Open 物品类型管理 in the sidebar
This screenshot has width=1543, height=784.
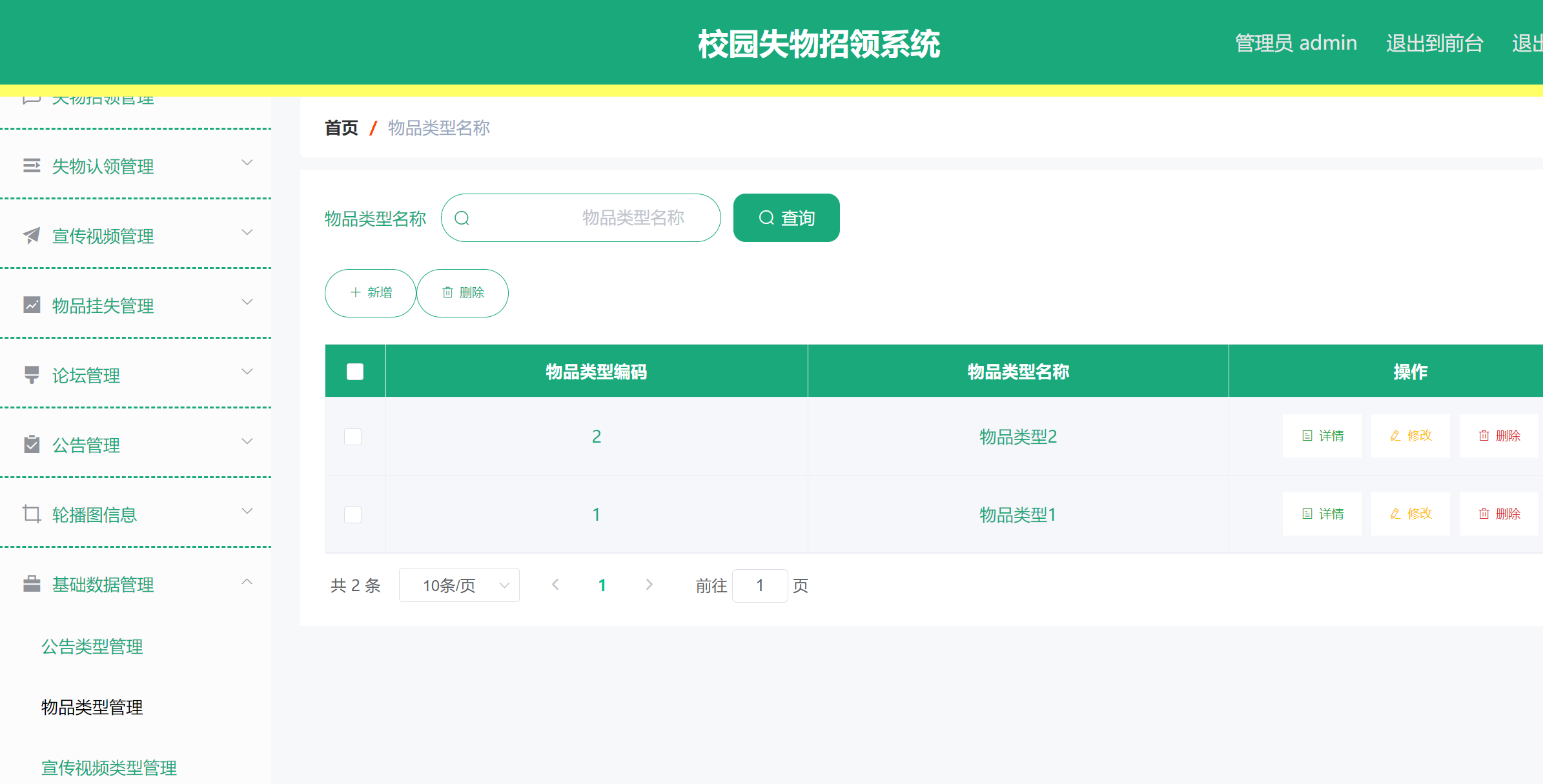(x=92, y=707)
